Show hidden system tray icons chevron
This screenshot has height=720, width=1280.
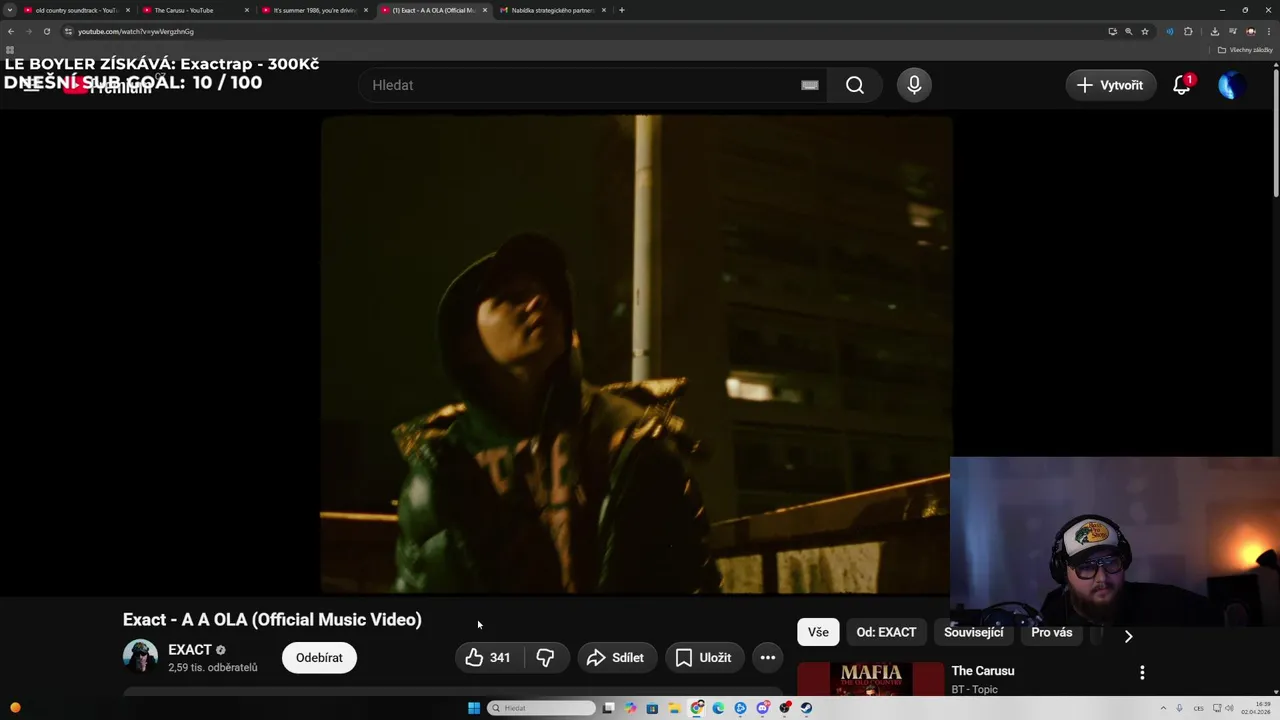[1163, 708]
